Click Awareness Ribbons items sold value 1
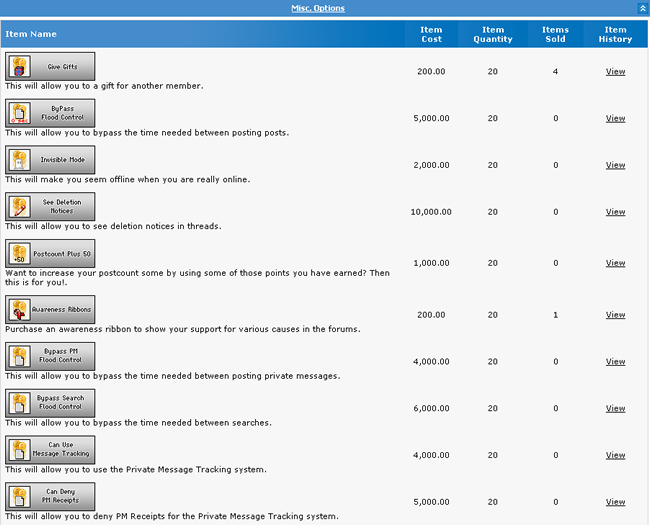This screenshot has height=525, width=650. pos(555,315)
